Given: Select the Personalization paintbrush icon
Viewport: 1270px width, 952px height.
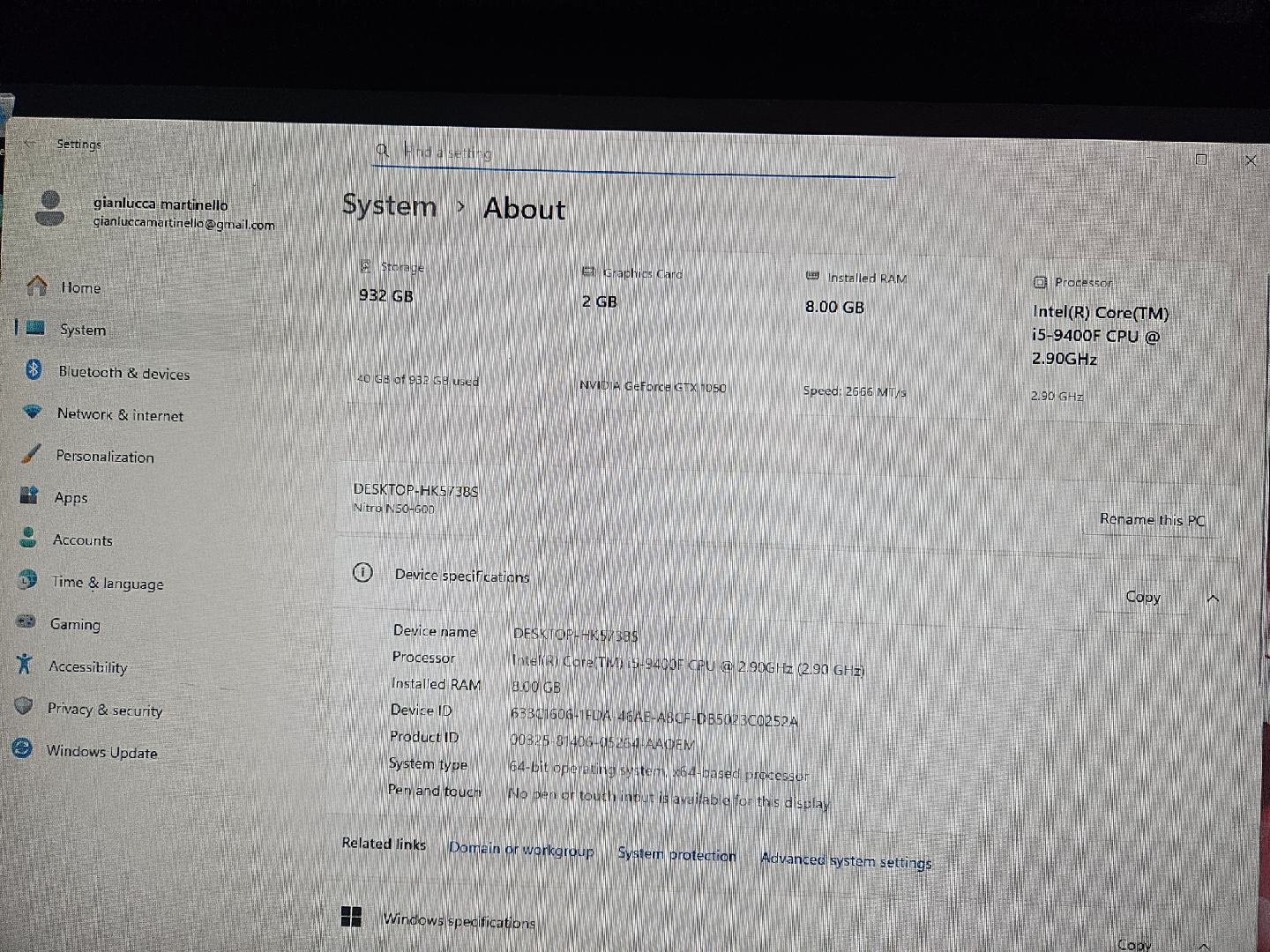Looking at the screenshot, I should [31, 454].
